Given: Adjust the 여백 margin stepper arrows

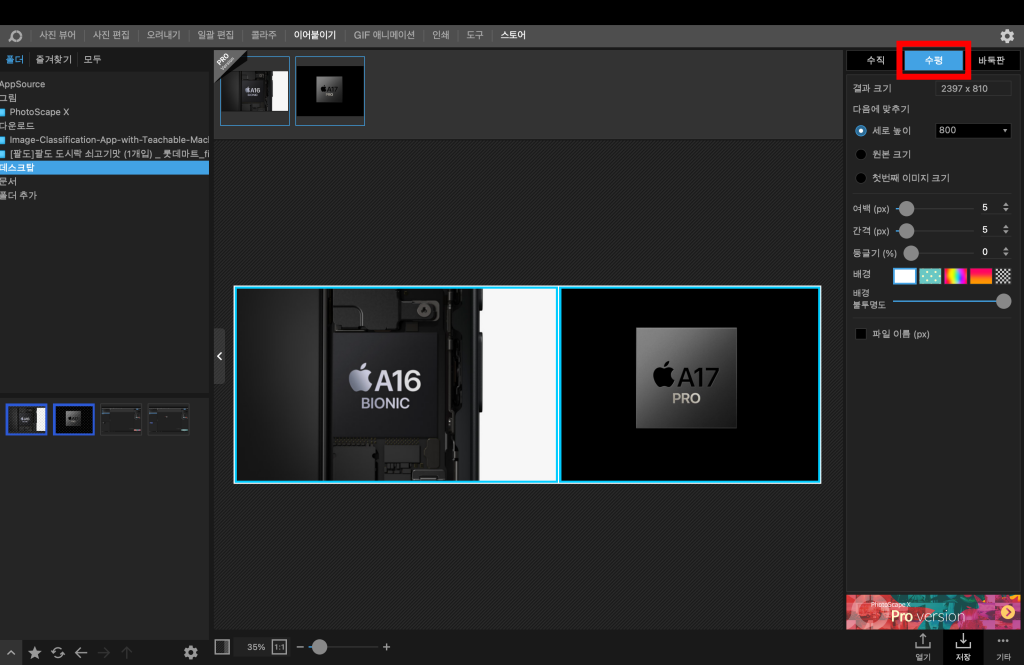Looking at the screenshot, I should pos(1006,208).
